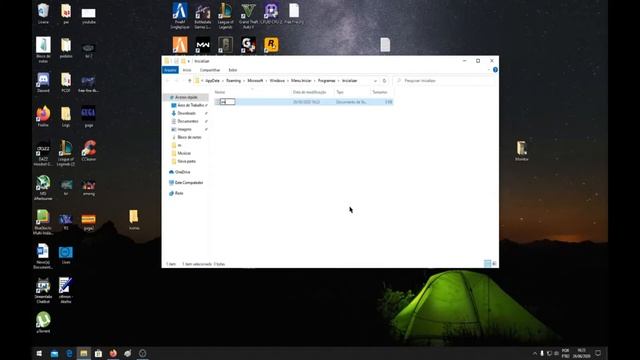Sort by Data de modificação column
The height and width of the screenshot is (360, 640).
coord(309,92)
